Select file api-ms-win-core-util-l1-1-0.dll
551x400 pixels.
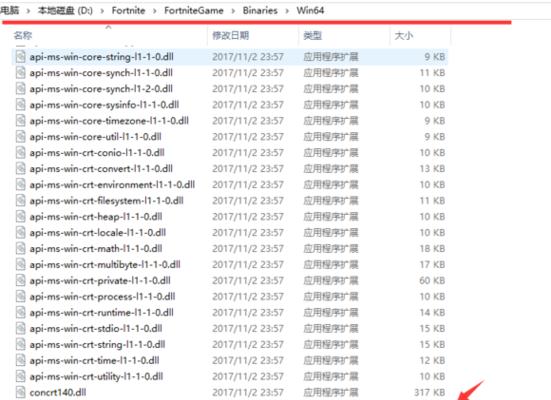point(95,137)
